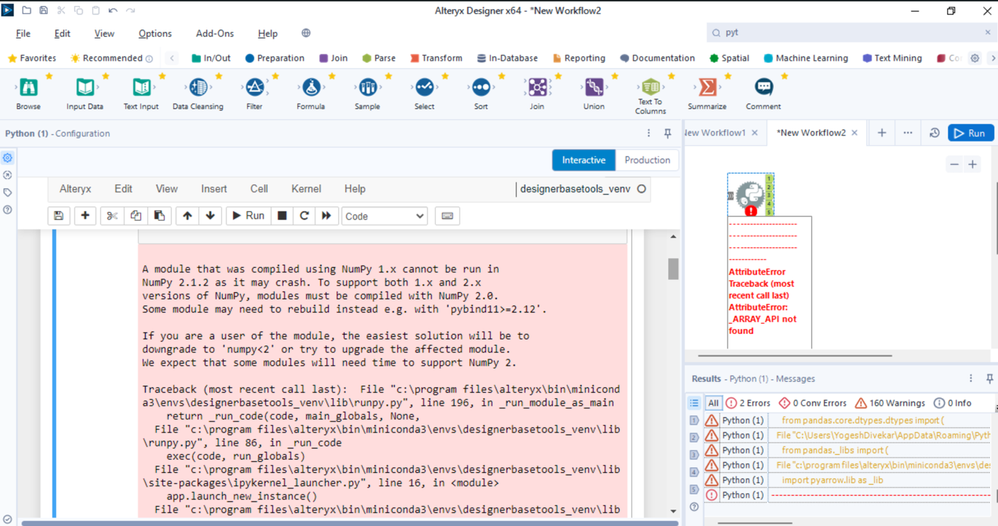Screen dimensions: 998x526
Task: Select the Filter tool icon
Action: (x=255, y=87)
